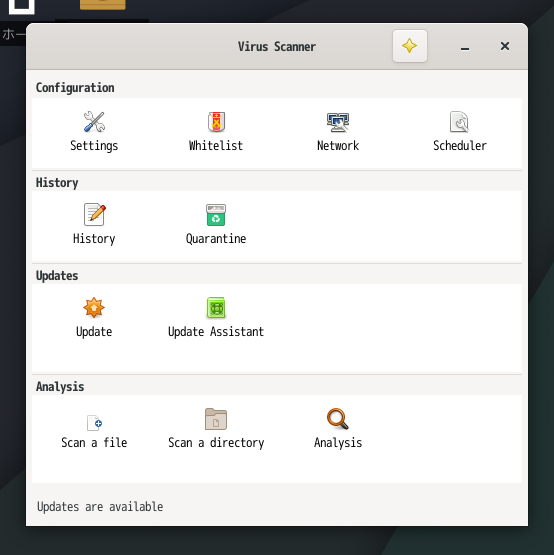Click the "Whitelist" label text

pos(216,145)
